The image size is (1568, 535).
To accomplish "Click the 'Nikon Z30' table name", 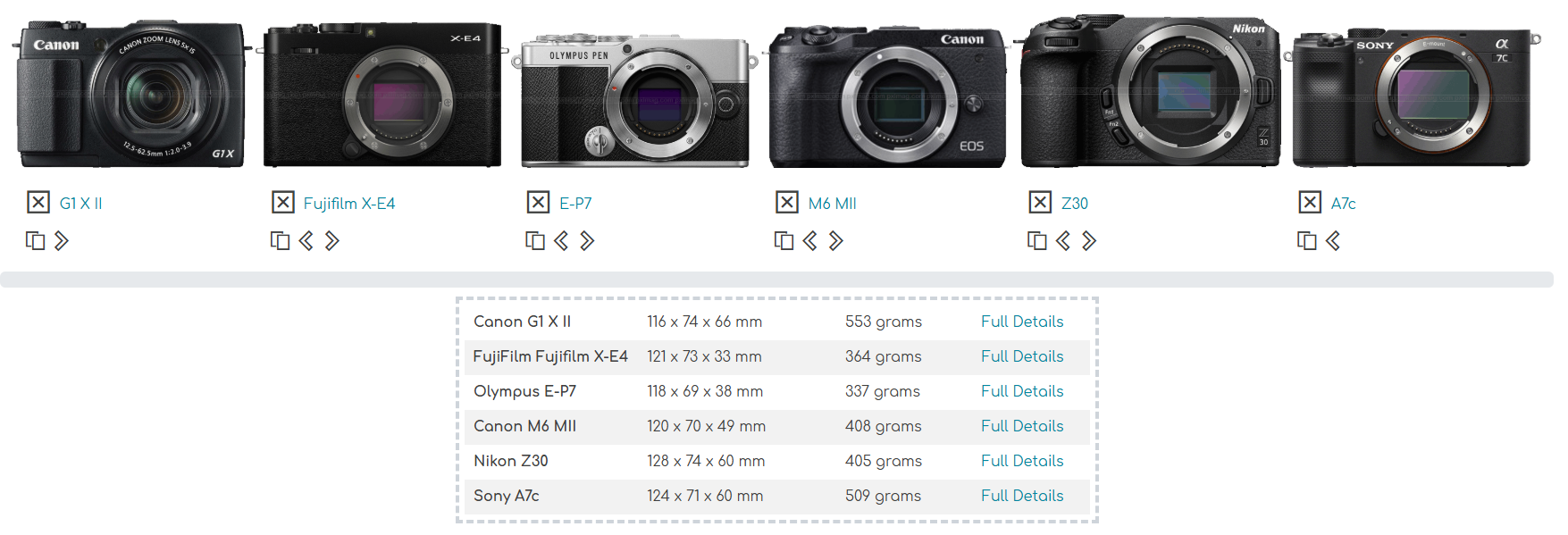I will (x=511, y=461).
